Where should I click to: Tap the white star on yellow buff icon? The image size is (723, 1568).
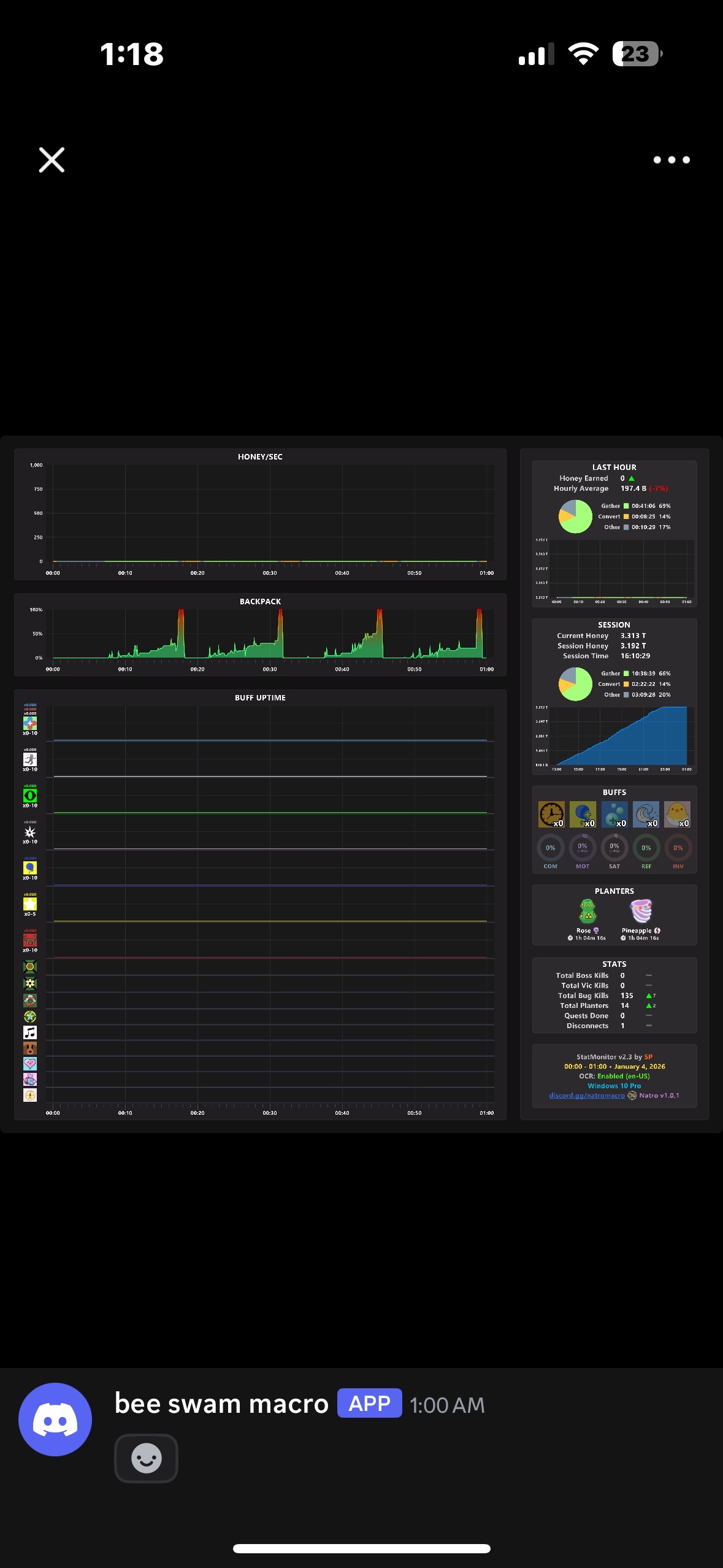[x=30, y=904]
